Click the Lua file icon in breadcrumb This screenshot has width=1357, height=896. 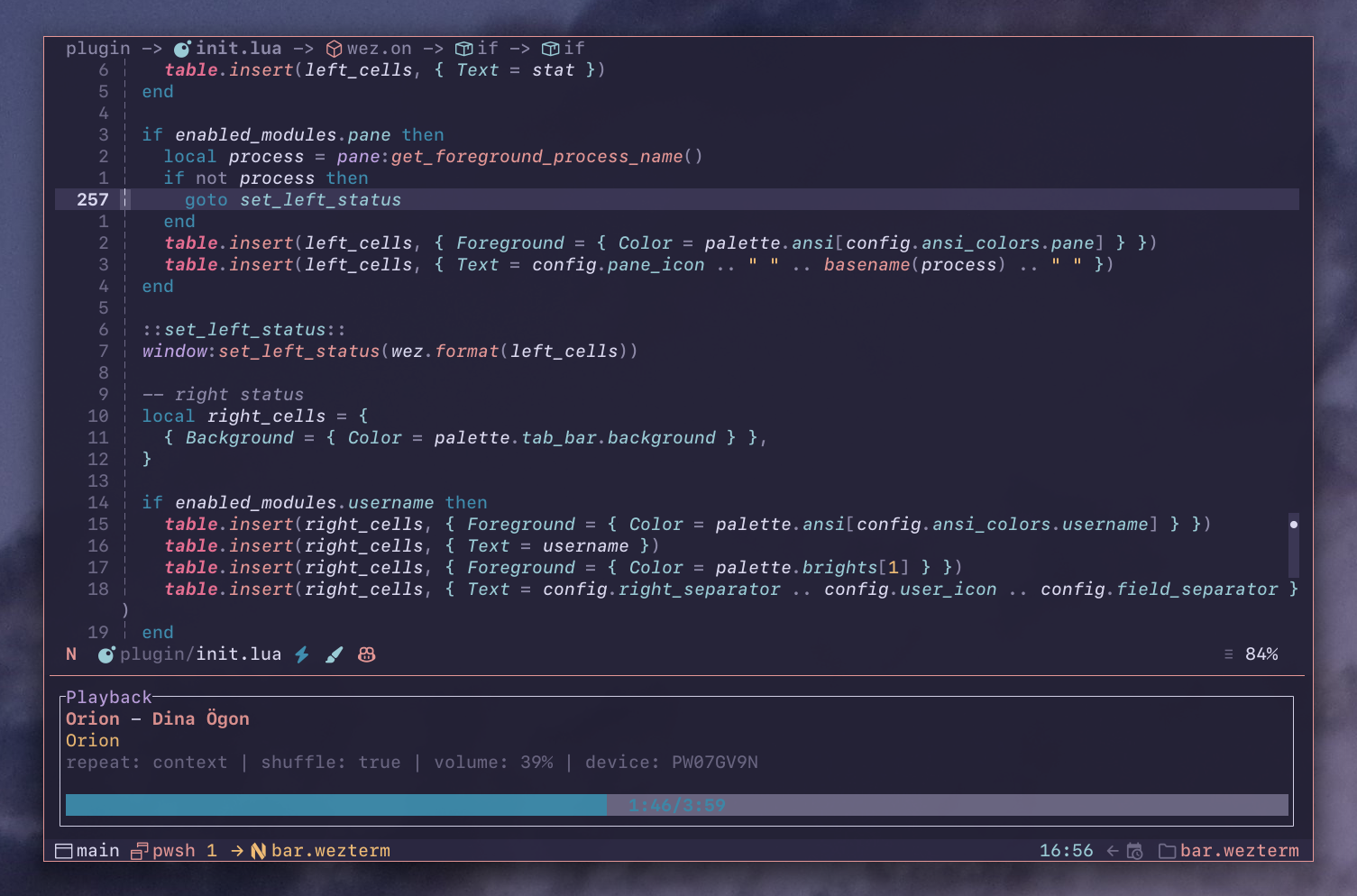click(182, 49)
